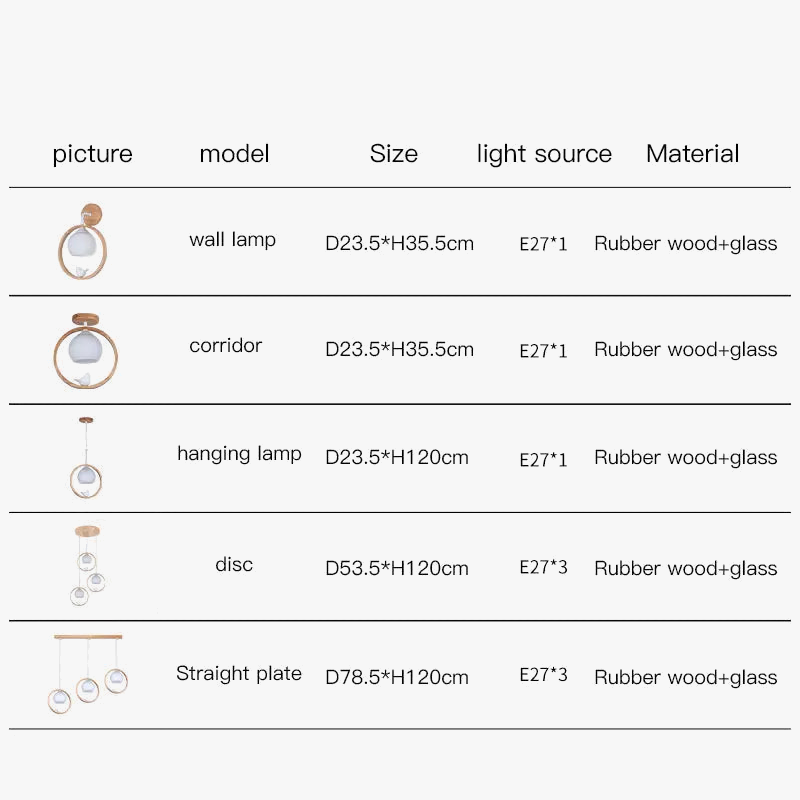Click the "model" column header
Screen dimensions: 800x800
pyautogui.click(x=234, y=154)
